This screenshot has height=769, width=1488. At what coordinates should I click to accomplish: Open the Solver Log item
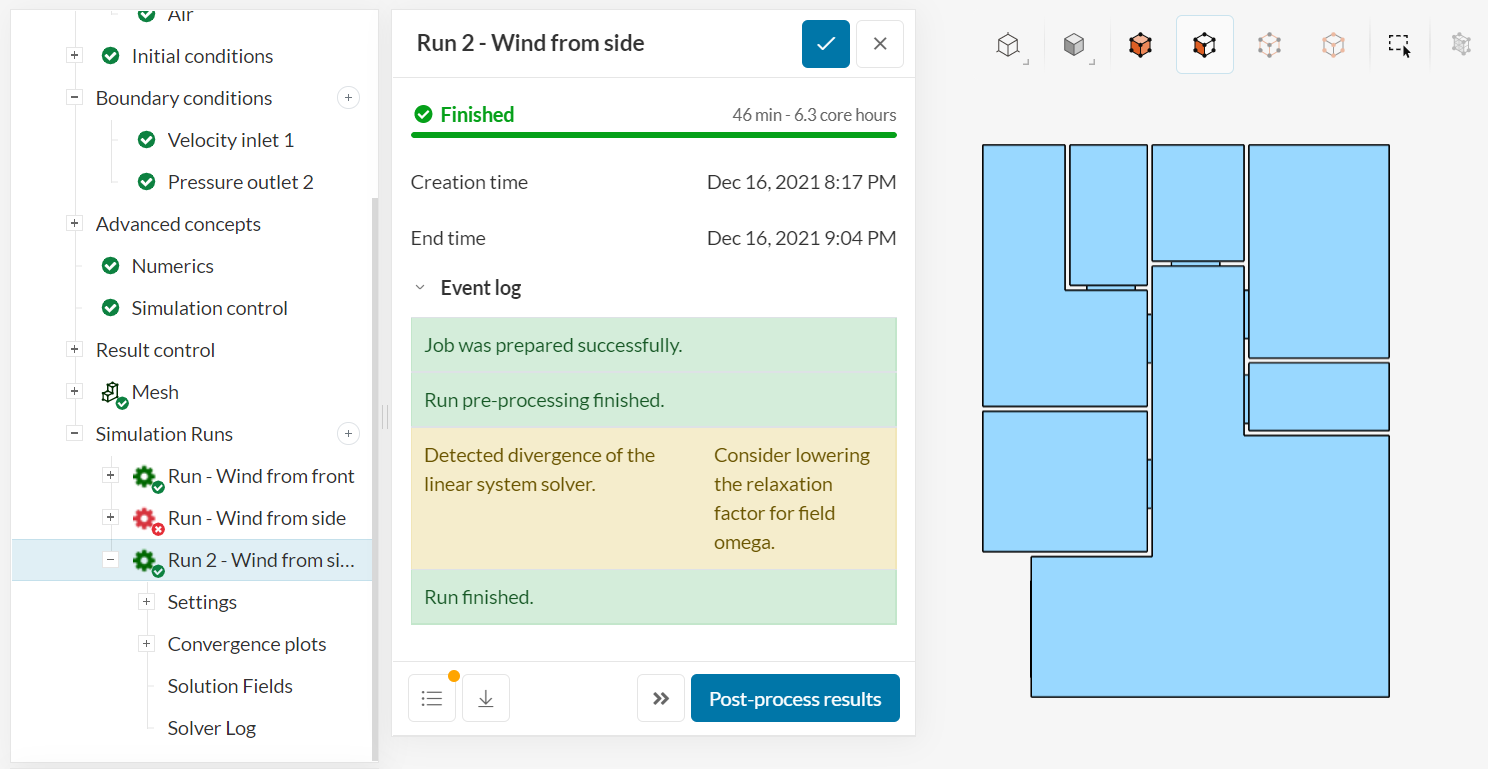(211, 728)
